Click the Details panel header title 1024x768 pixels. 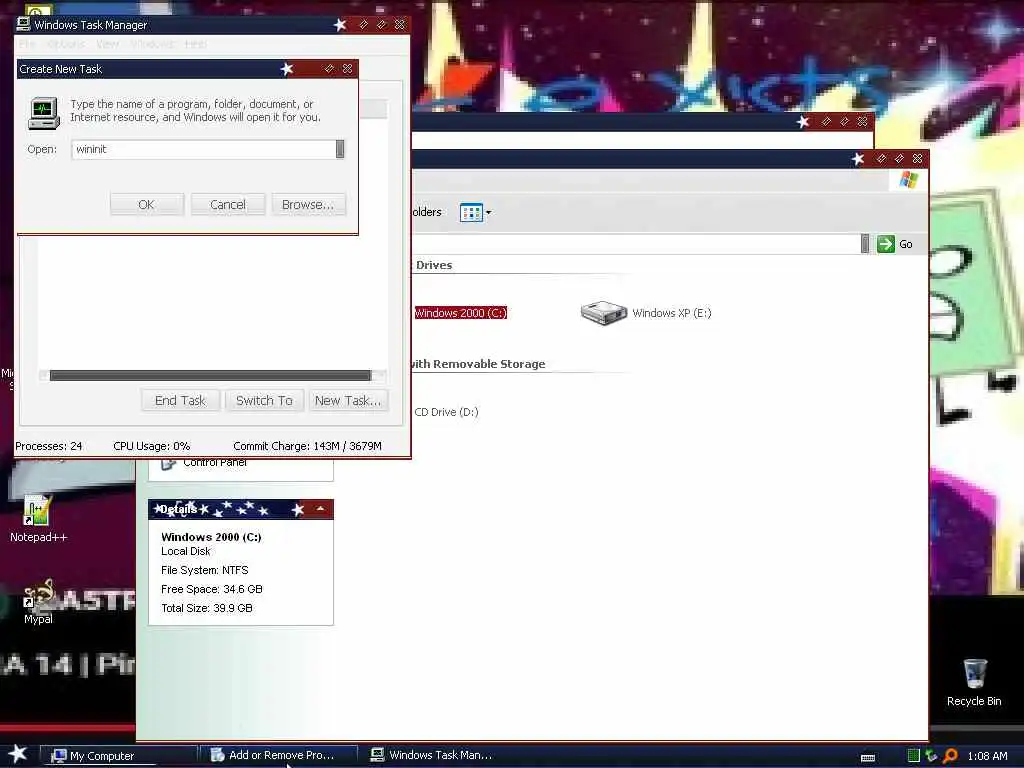(x=178, y=509)
